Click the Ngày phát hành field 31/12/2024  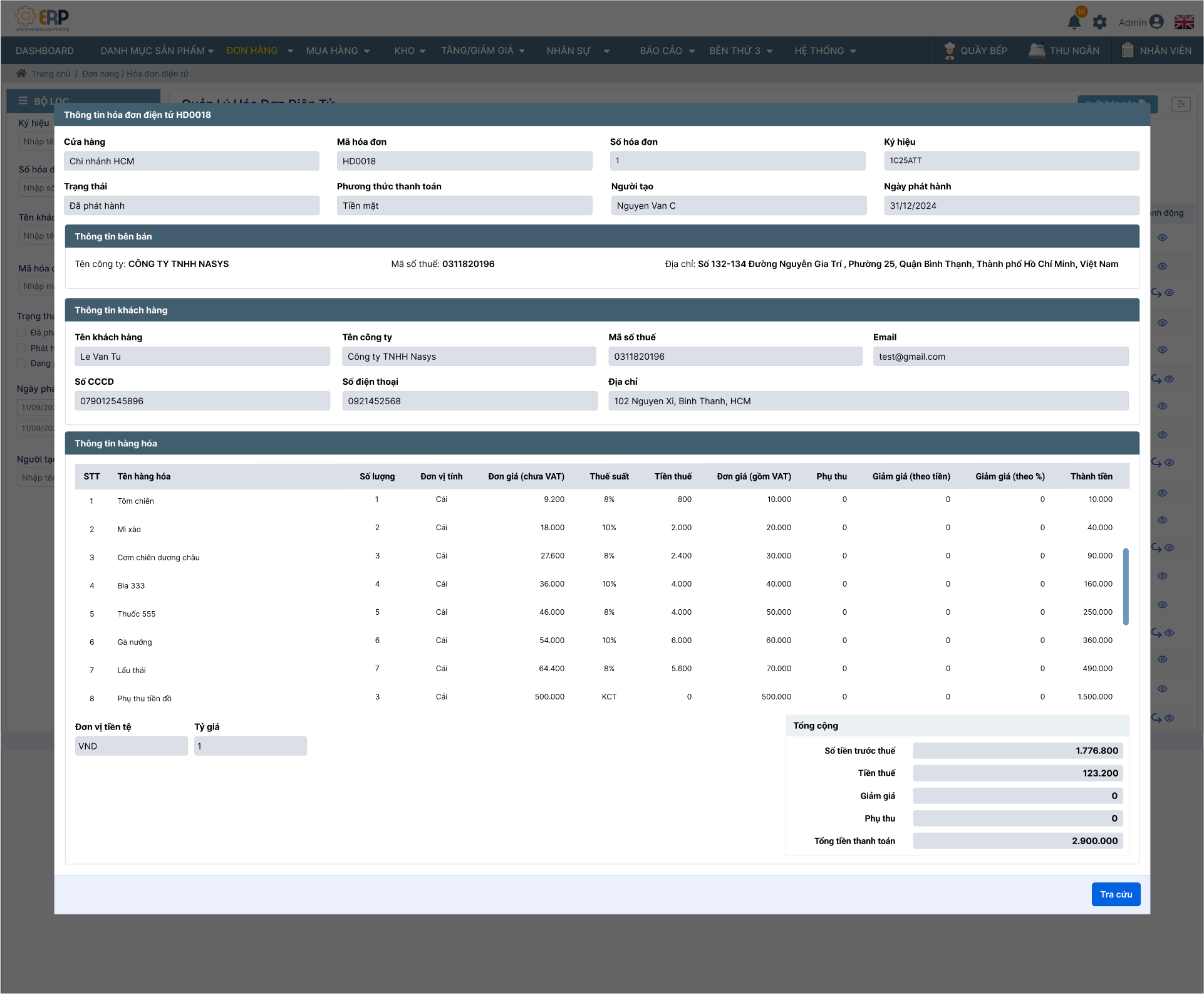pyautogui.click(x=1011, y=206)
